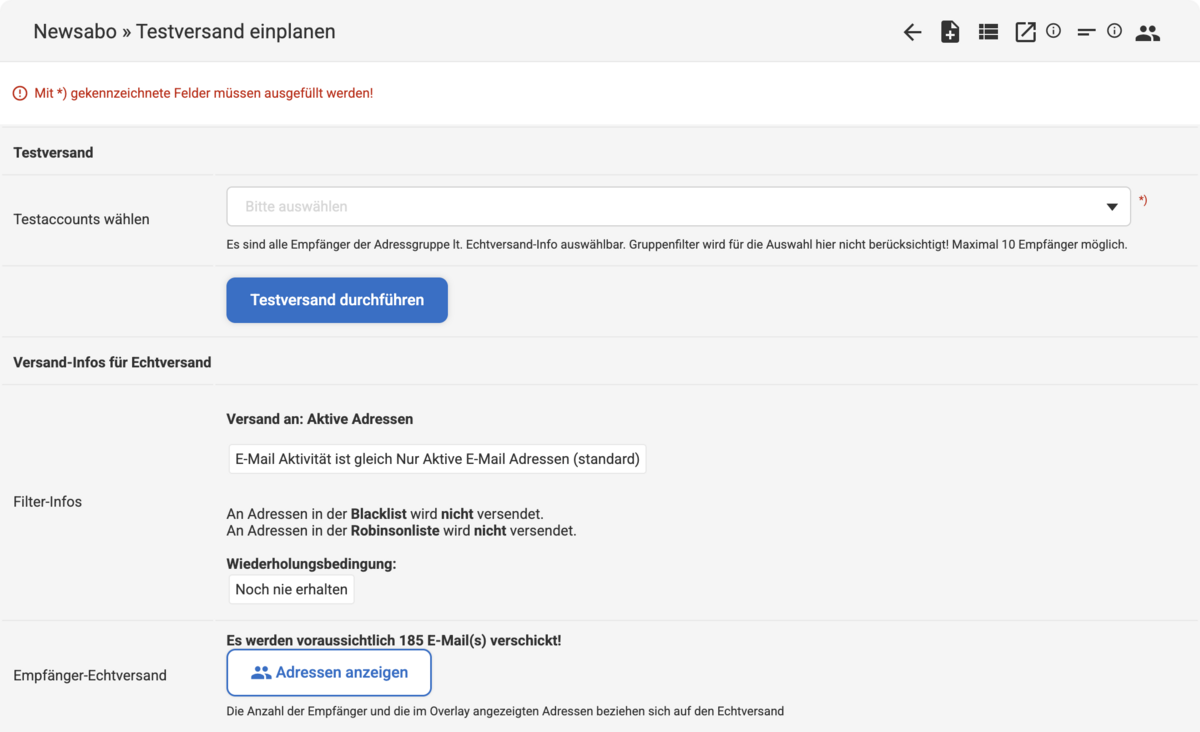Click the 'Testaccounts wählen' label
Viewport: 1200px width, 732px height.
point(81,219)
